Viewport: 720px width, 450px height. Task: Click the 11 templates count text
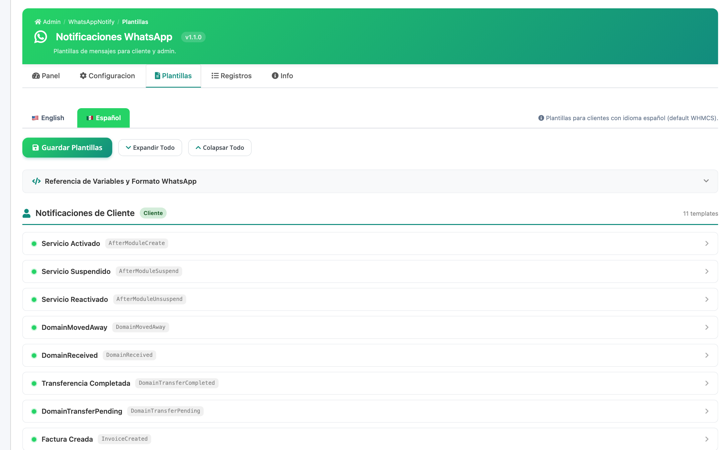tap(700, 214)
